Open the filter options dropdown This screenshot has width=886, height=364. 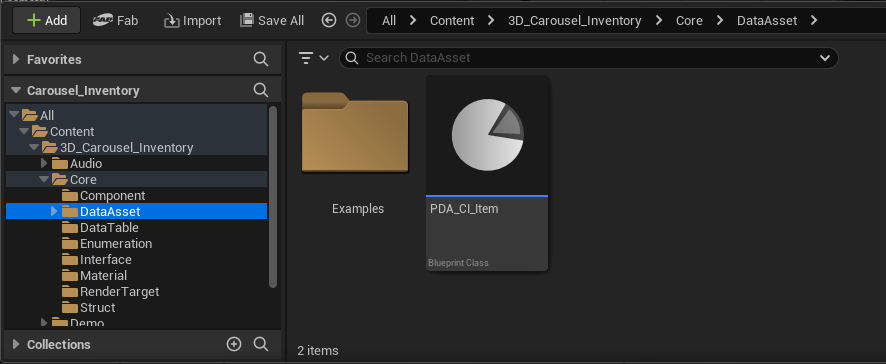click(314, 58)
